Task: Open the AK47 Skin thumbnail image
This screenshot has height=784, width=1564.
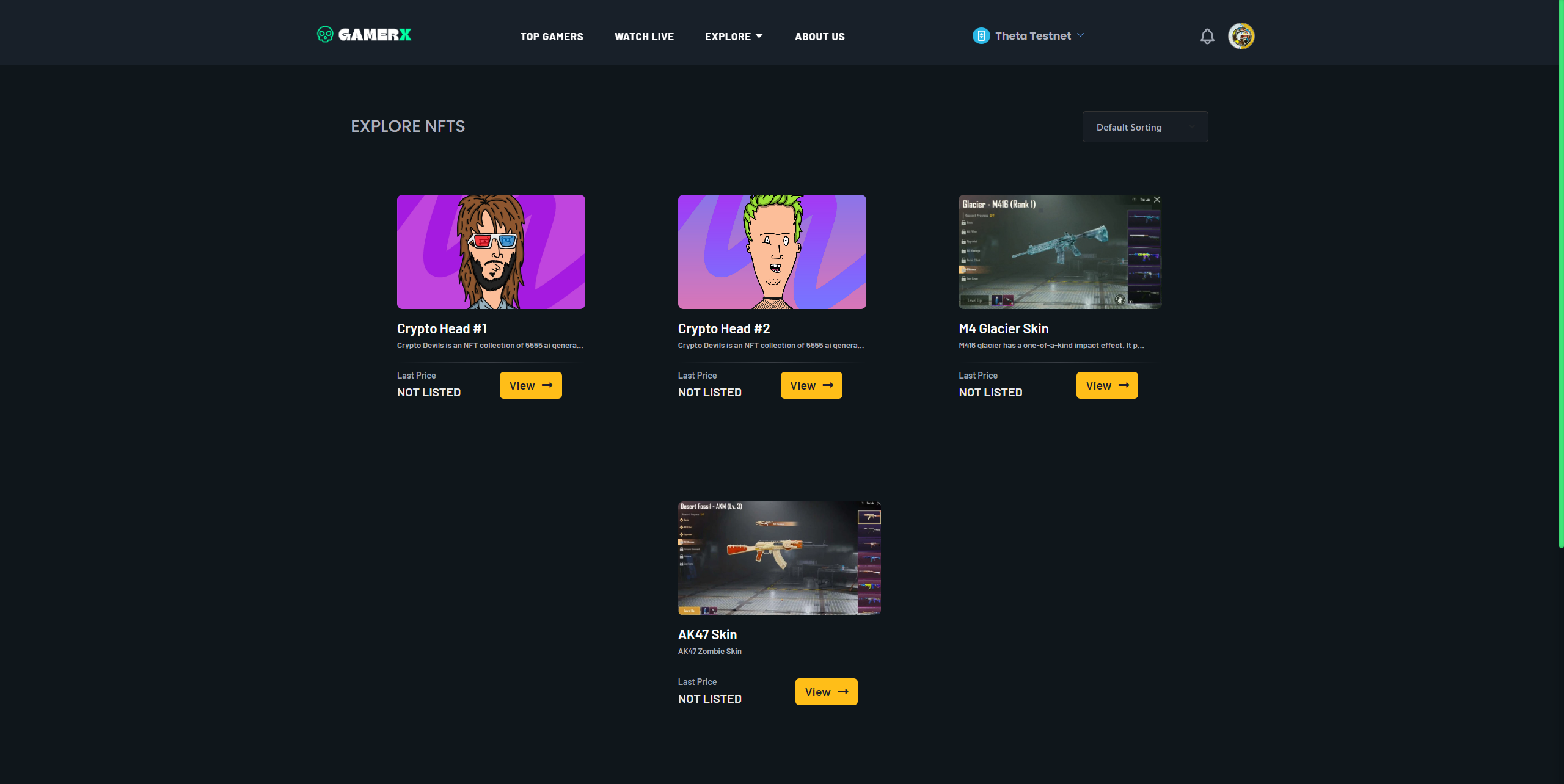Action: (x=779, y=557)
